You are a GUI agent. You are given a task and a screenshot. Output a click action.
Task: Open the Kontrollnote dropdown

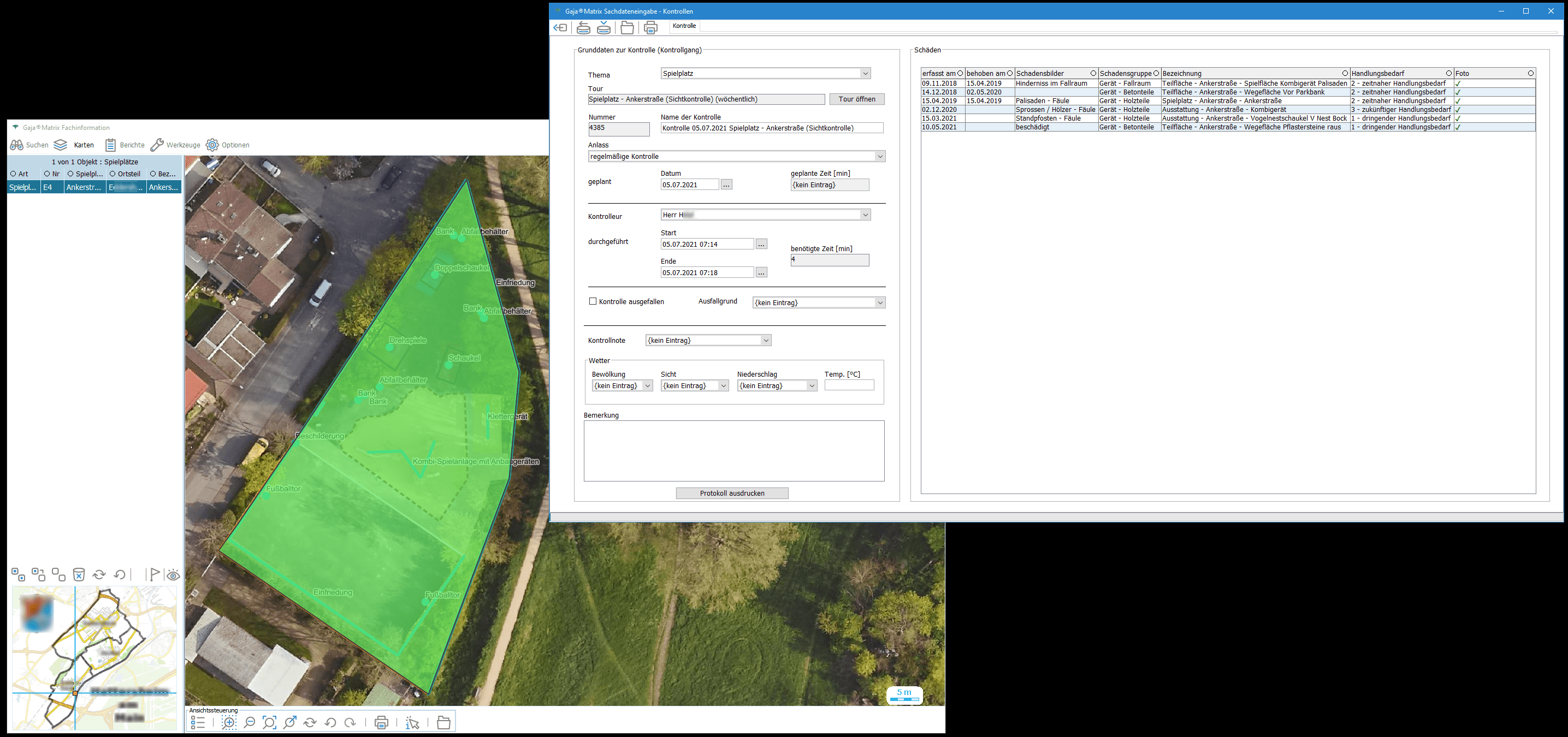pyautogui.click(x=766, y=340)
